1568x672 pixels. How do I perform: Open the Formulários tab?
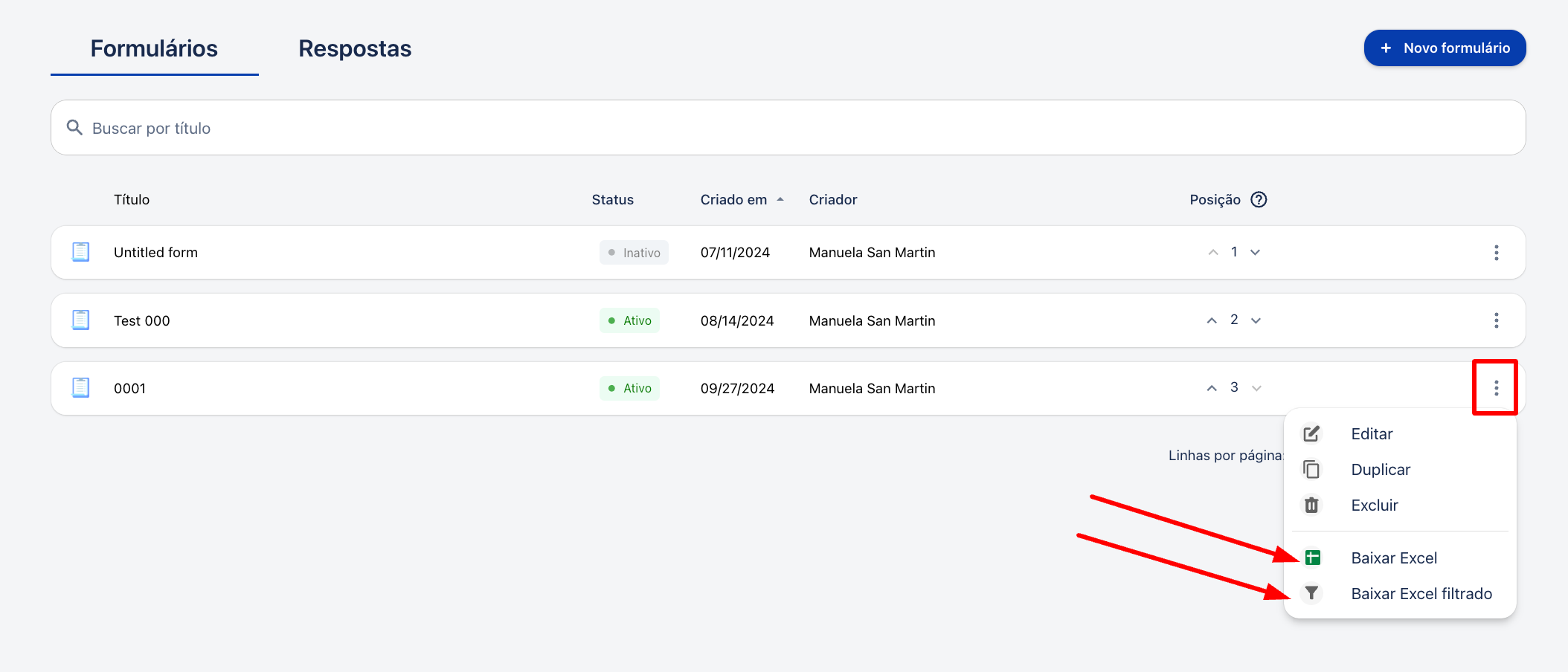(154, 48)
